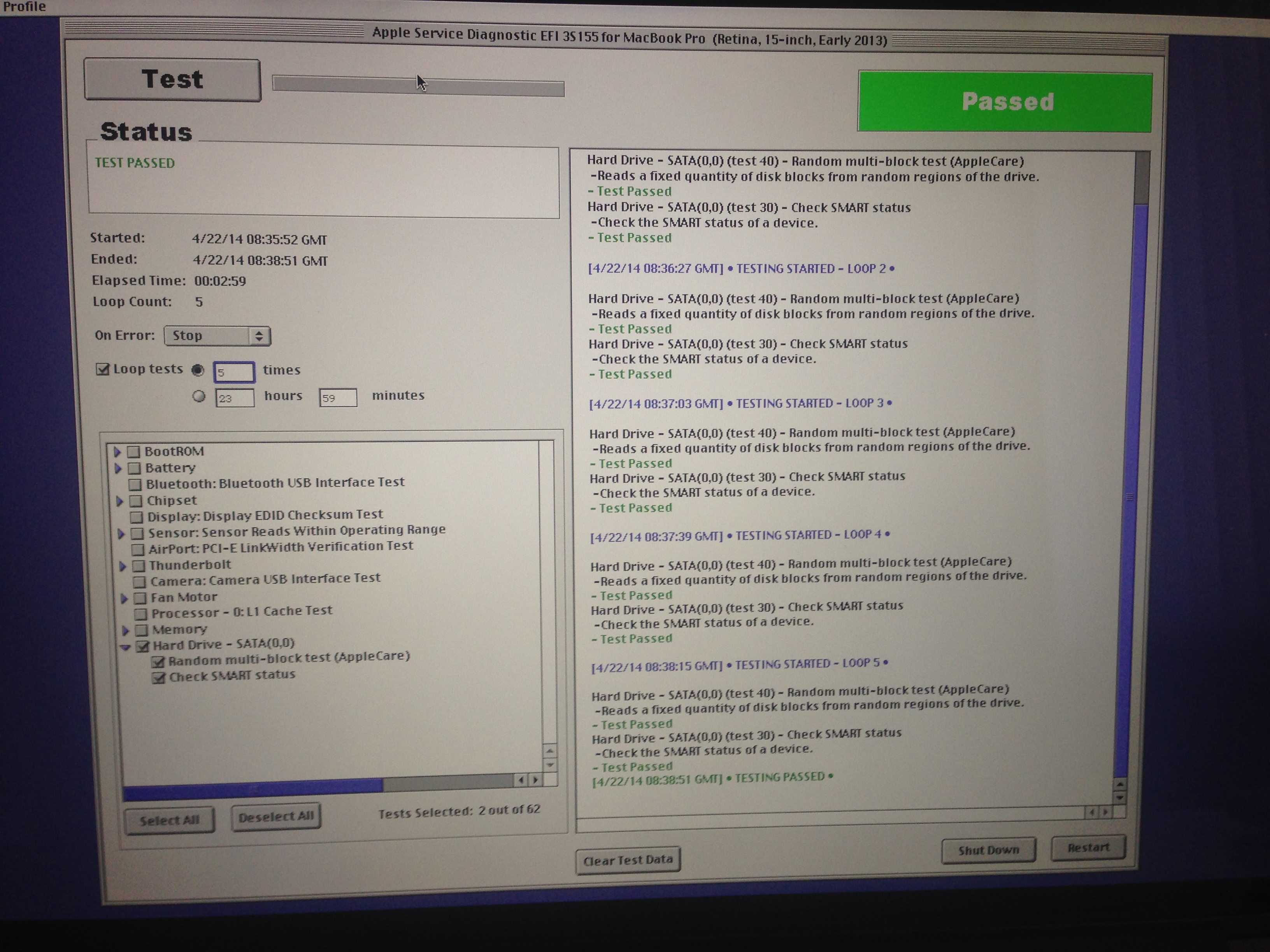
Task: Click Deselect All tests button
Action: pyautogui.click(x=275, y=817)
